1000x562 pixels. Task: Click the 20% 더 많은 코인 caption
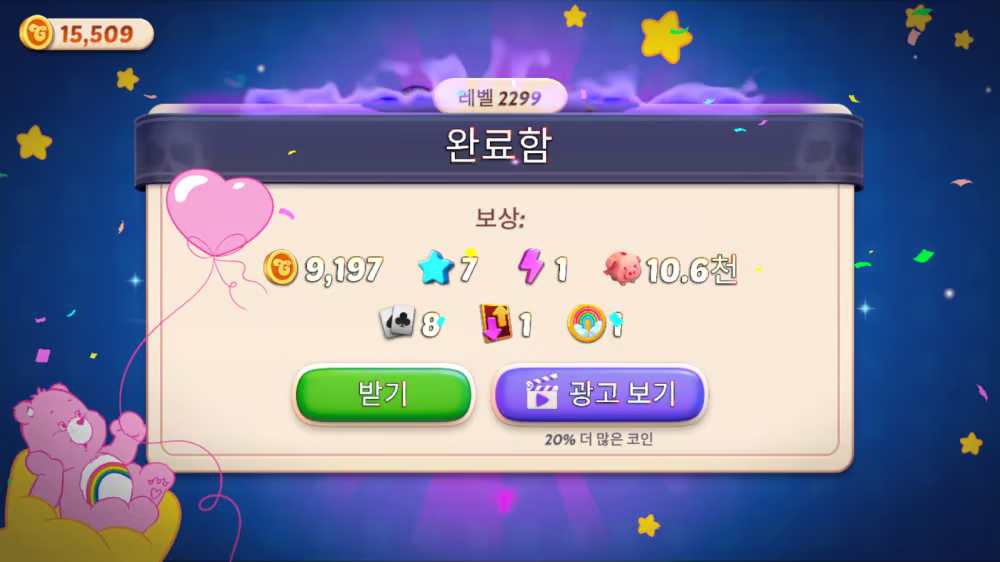[x=599, y=439]
